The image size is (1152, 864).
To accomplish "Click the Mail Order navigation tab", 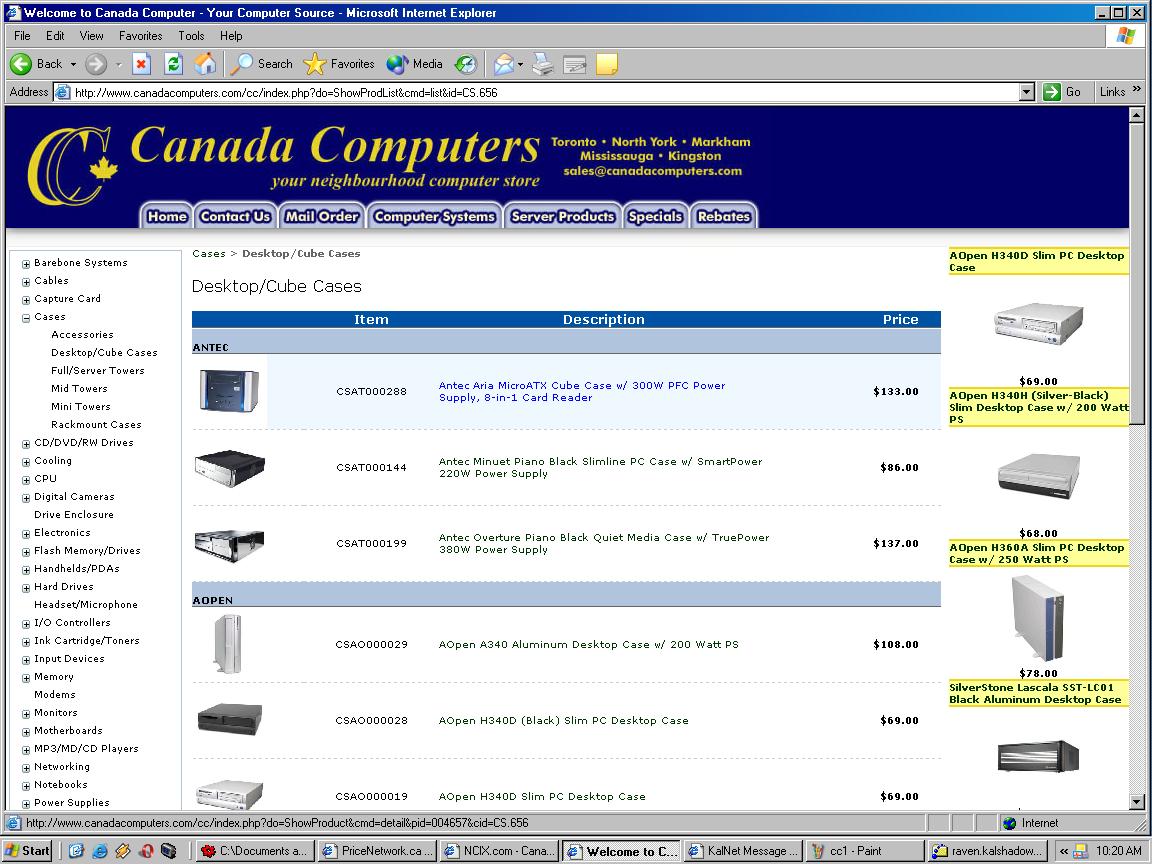I will coord(322,216).
